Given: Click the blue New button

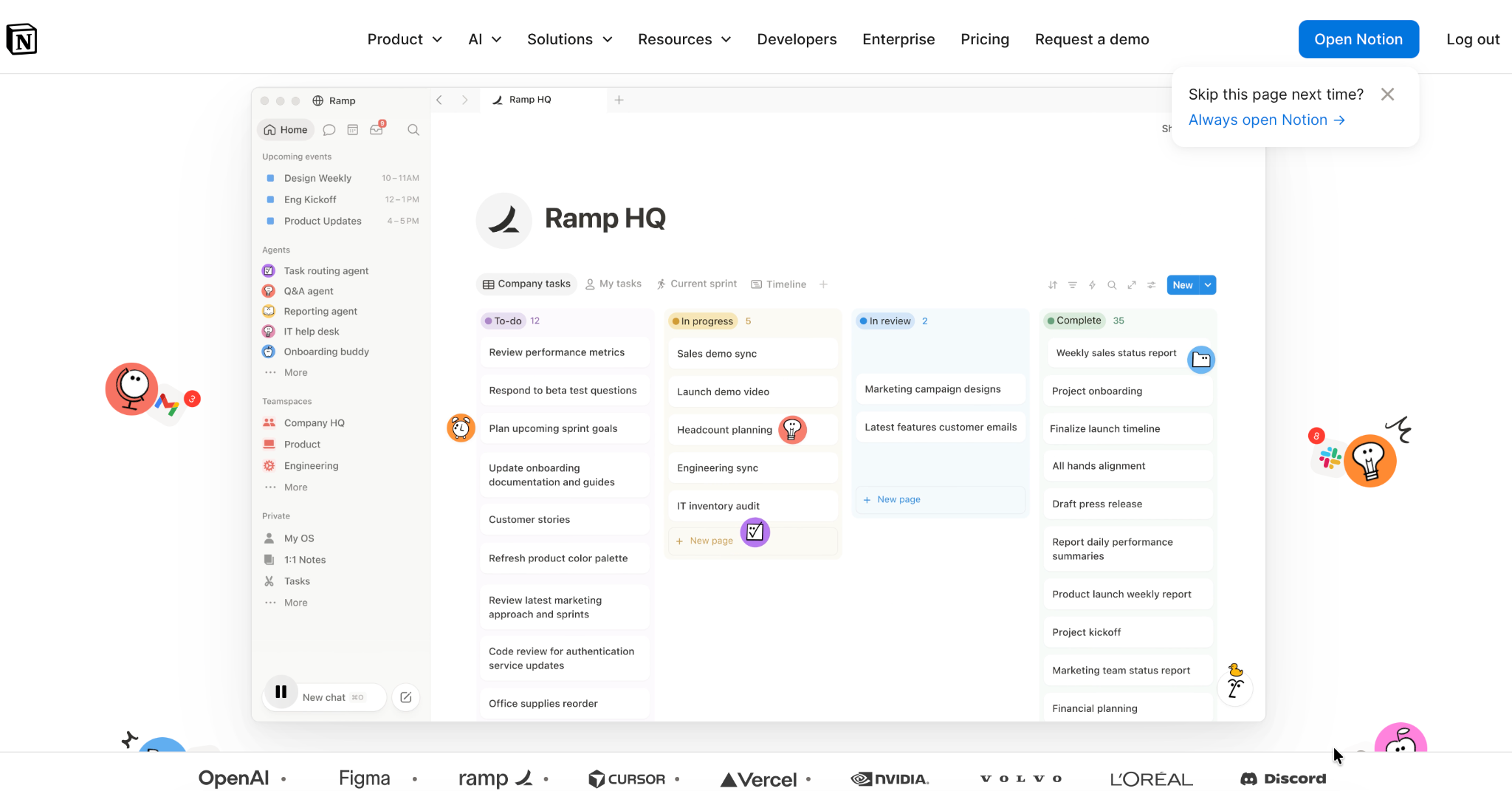Looking at the screenshot, I should pyautogui.click(x=1183, y=285).
